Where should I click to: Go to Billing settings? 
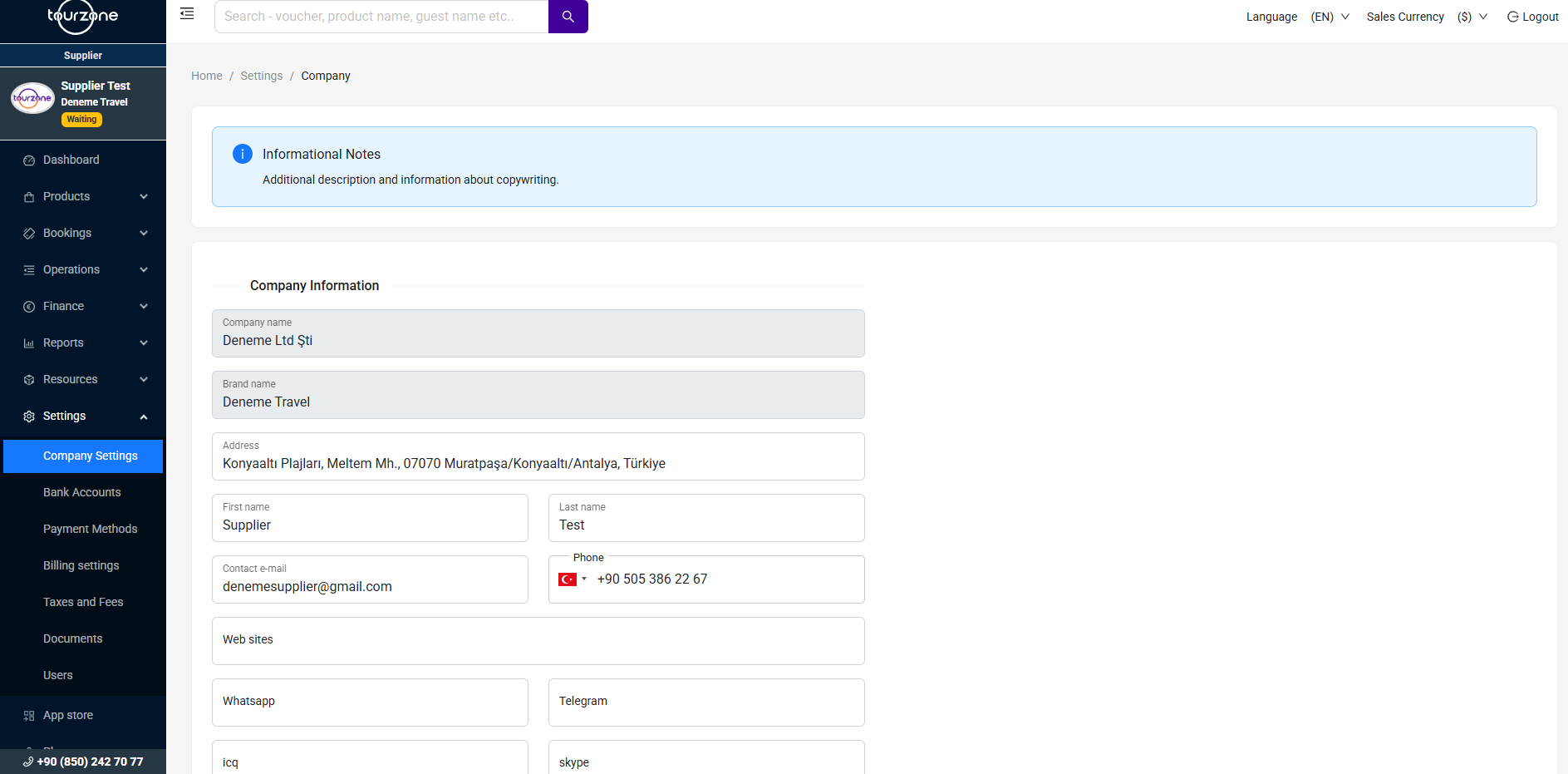coord(83,565)
